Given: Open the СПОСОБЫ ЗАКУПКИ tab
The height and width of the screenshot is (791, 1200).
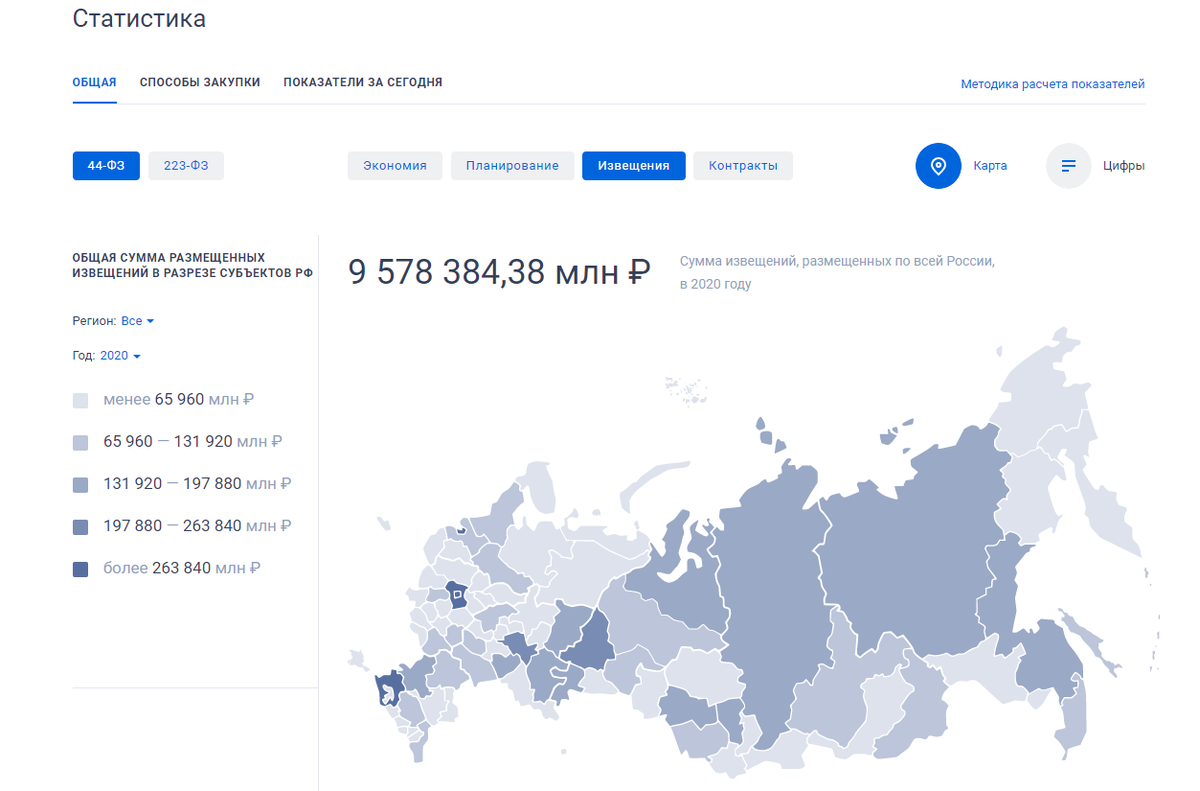Looking at the screenshot, I should point(200,82).
